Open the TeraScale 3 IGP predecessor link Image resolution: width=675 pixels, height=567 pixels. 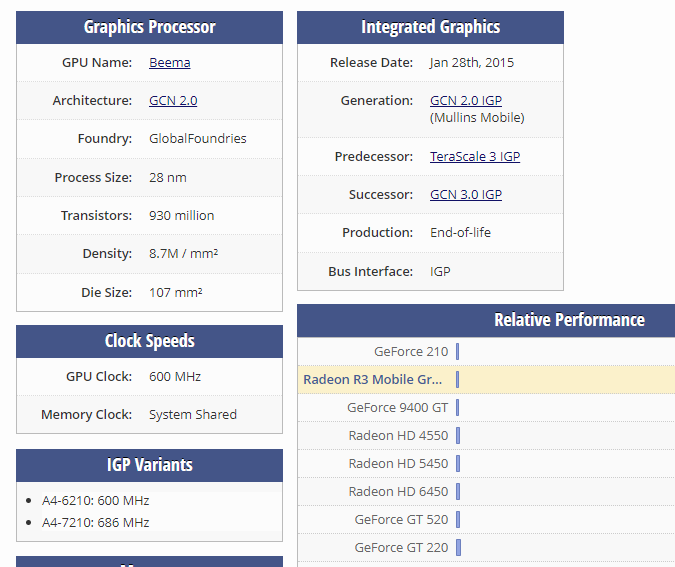click(475, 157)
